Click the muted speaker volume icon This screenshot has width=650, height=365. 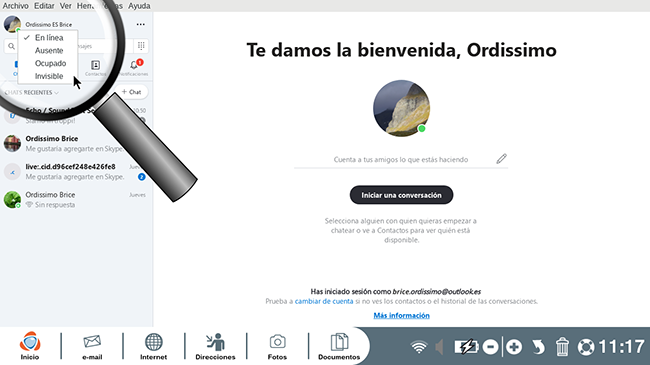[439, 347]
